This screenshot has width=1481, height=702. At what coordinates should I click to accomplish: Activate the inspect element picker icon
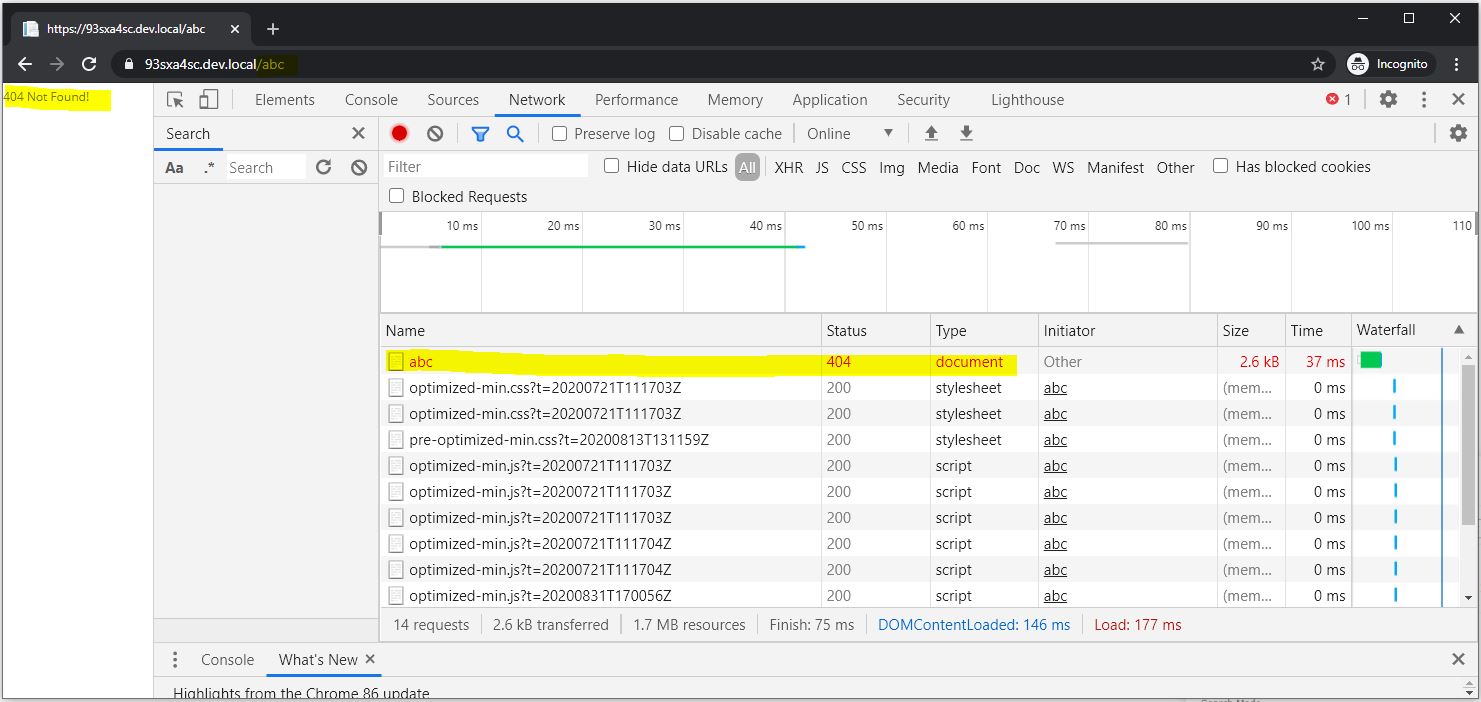point(176,100)
